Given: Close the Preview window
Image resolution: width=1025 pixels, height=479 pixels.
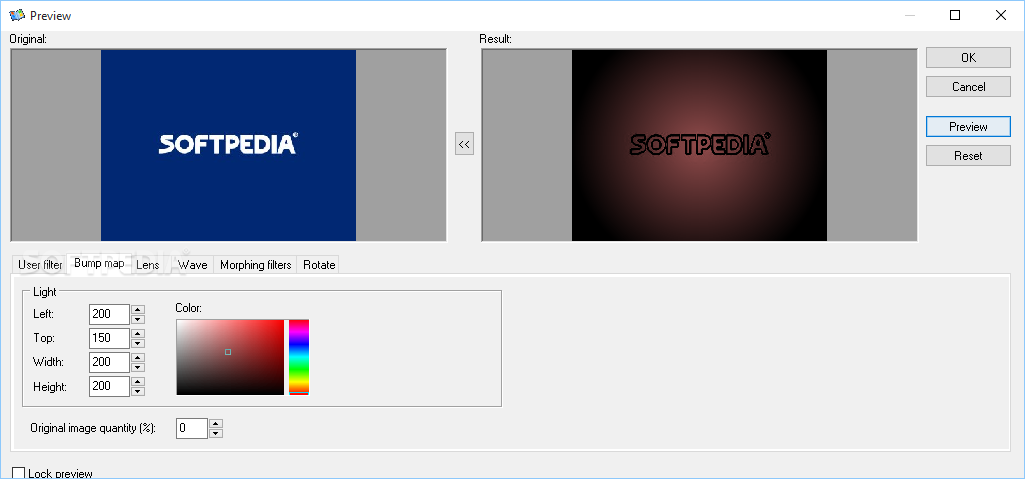Looking at the screenshot, I should pos(1001,15).
